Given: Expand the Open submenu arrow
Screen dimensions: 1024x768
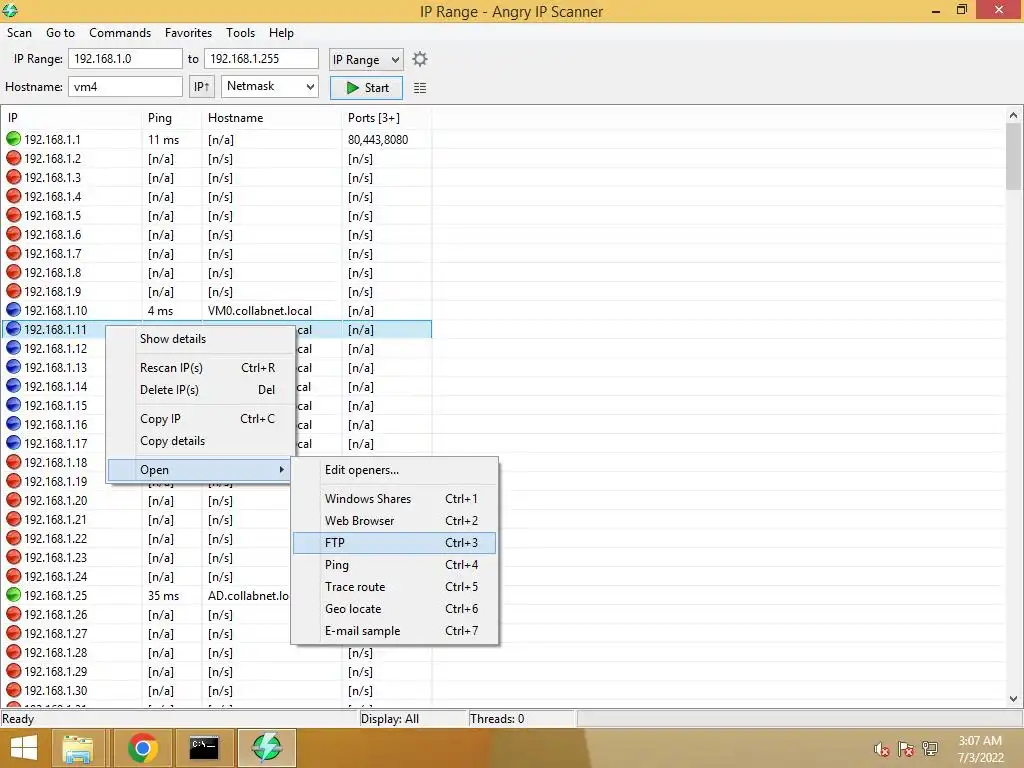Looking at the screenshot, I should 281,470.
